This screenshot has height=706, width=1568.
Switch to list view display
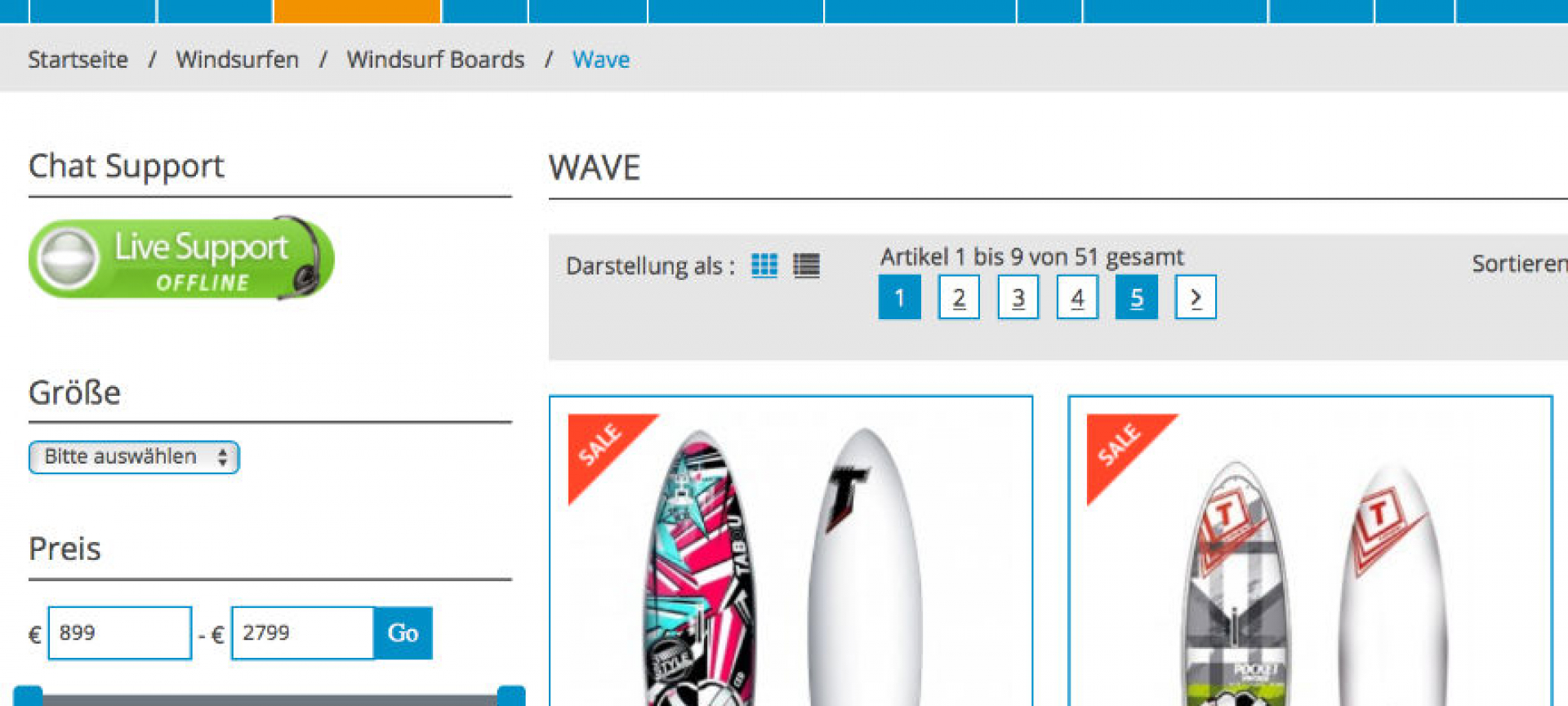806,265
